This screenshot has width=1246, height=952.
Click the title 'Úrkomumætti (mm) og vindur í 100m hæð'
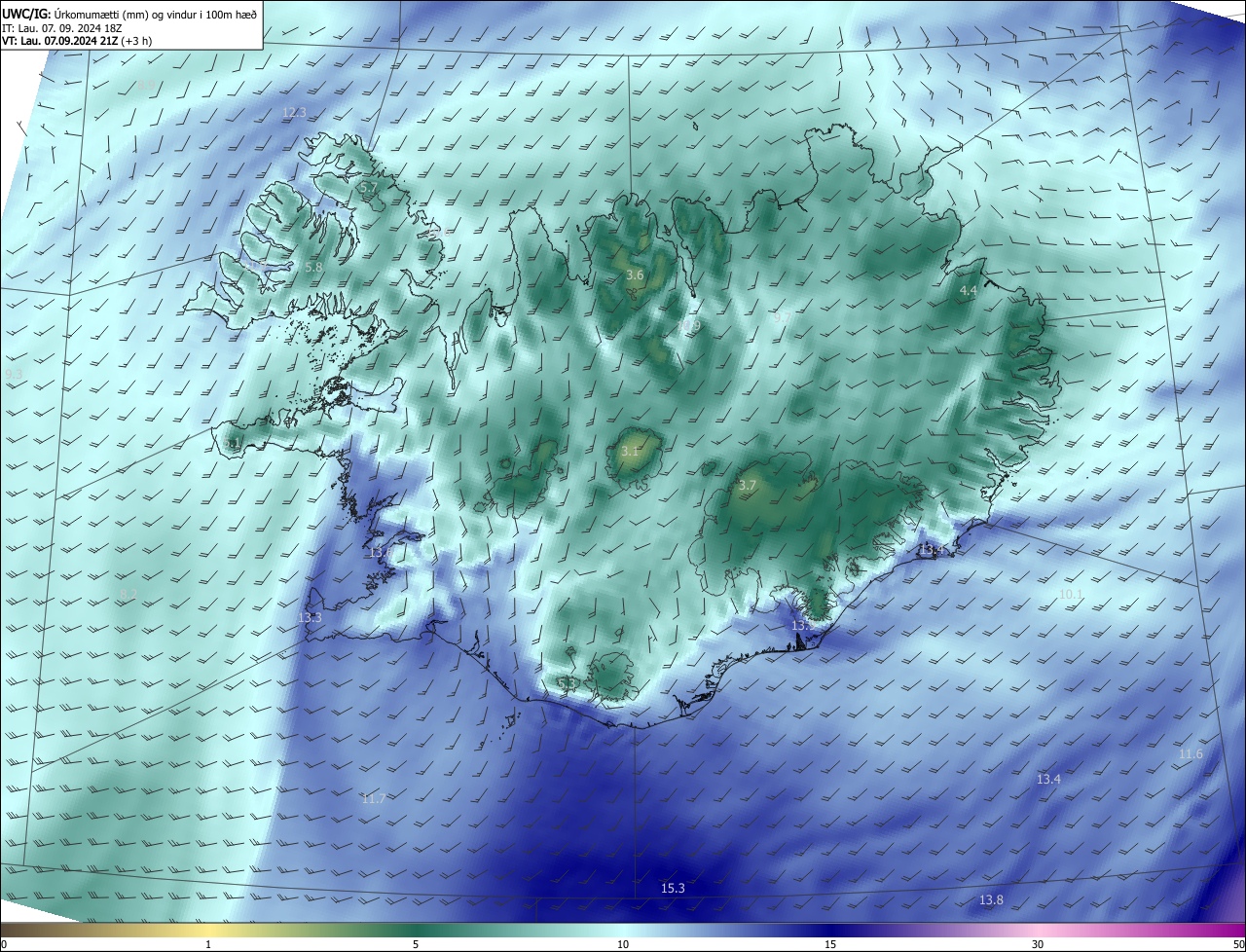click(x=154, y=13)
